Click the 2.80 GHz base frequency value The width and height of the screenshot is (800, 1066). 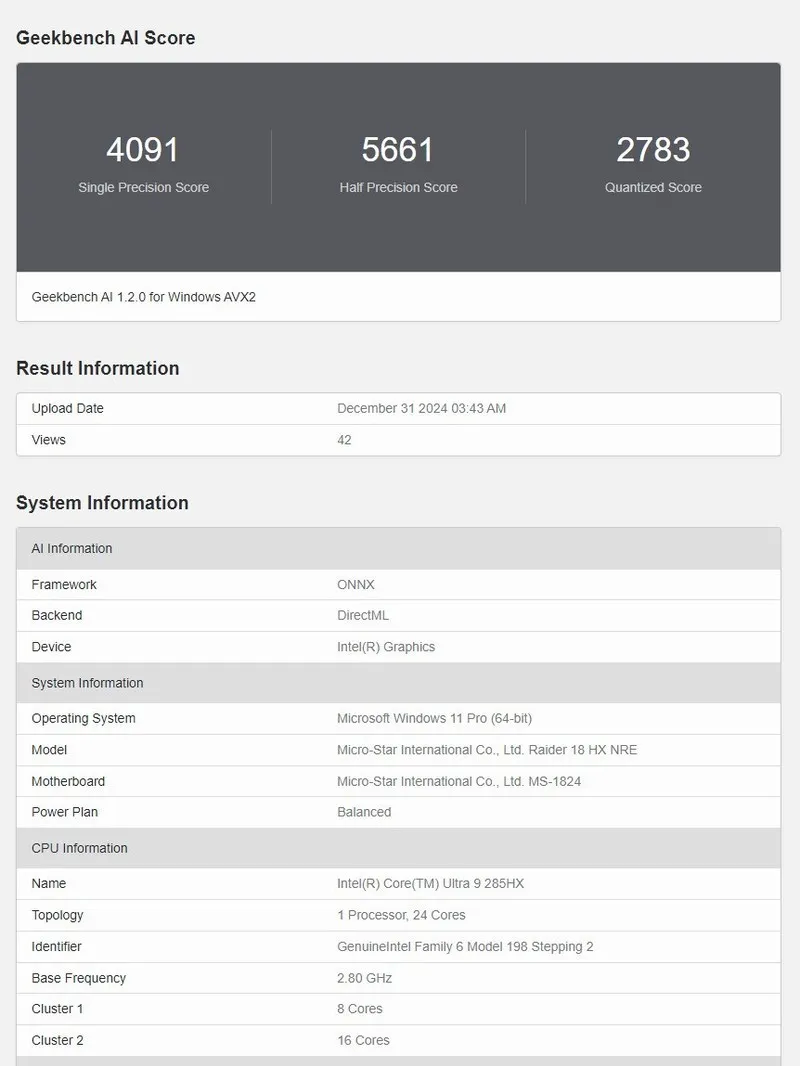[364, 978]
